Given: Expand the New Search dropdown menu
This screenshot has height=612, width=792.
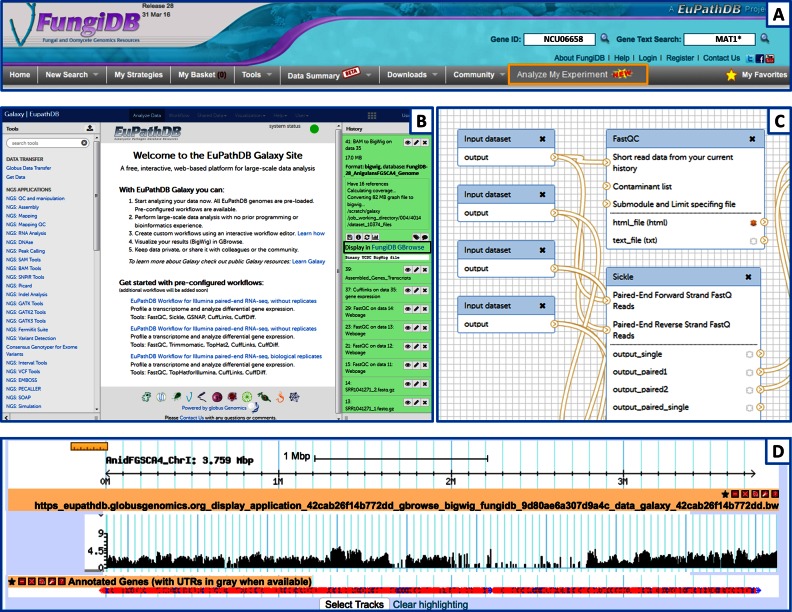Looking at the screenshot, I should click(72, 75).
